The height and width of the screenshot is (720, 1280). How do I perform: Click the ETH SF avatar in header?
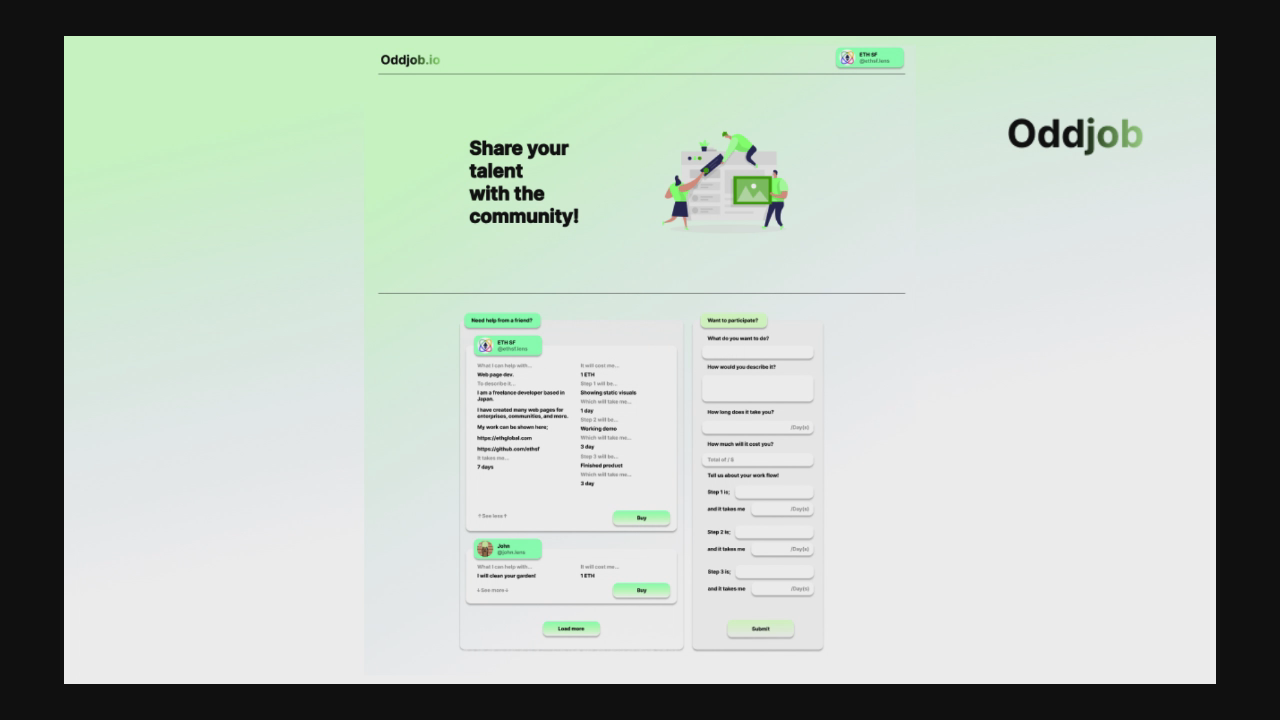(x=847, y=58)
